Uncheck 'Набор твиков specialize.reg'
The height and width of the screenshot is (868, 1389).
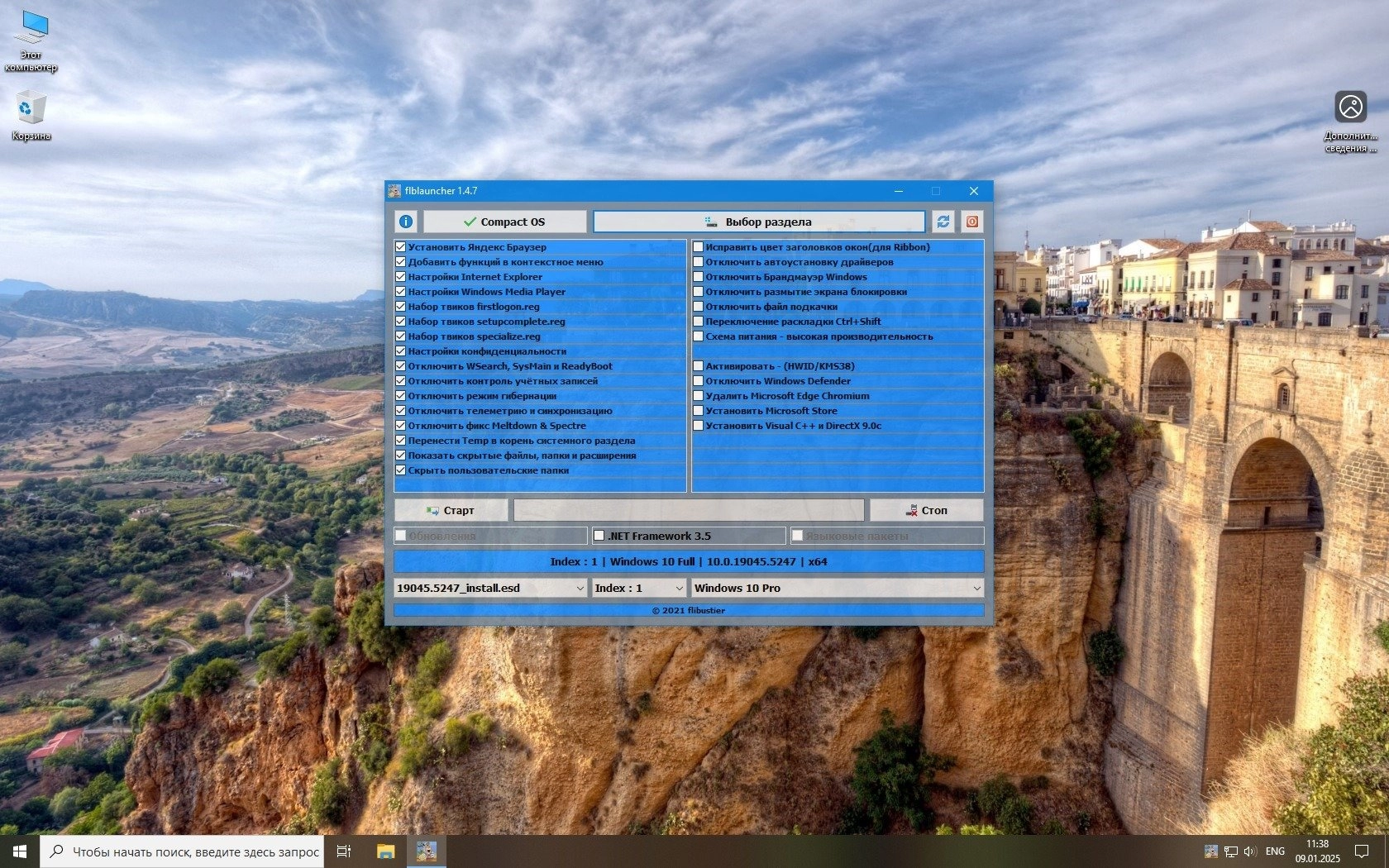click(x=401, y=336)
